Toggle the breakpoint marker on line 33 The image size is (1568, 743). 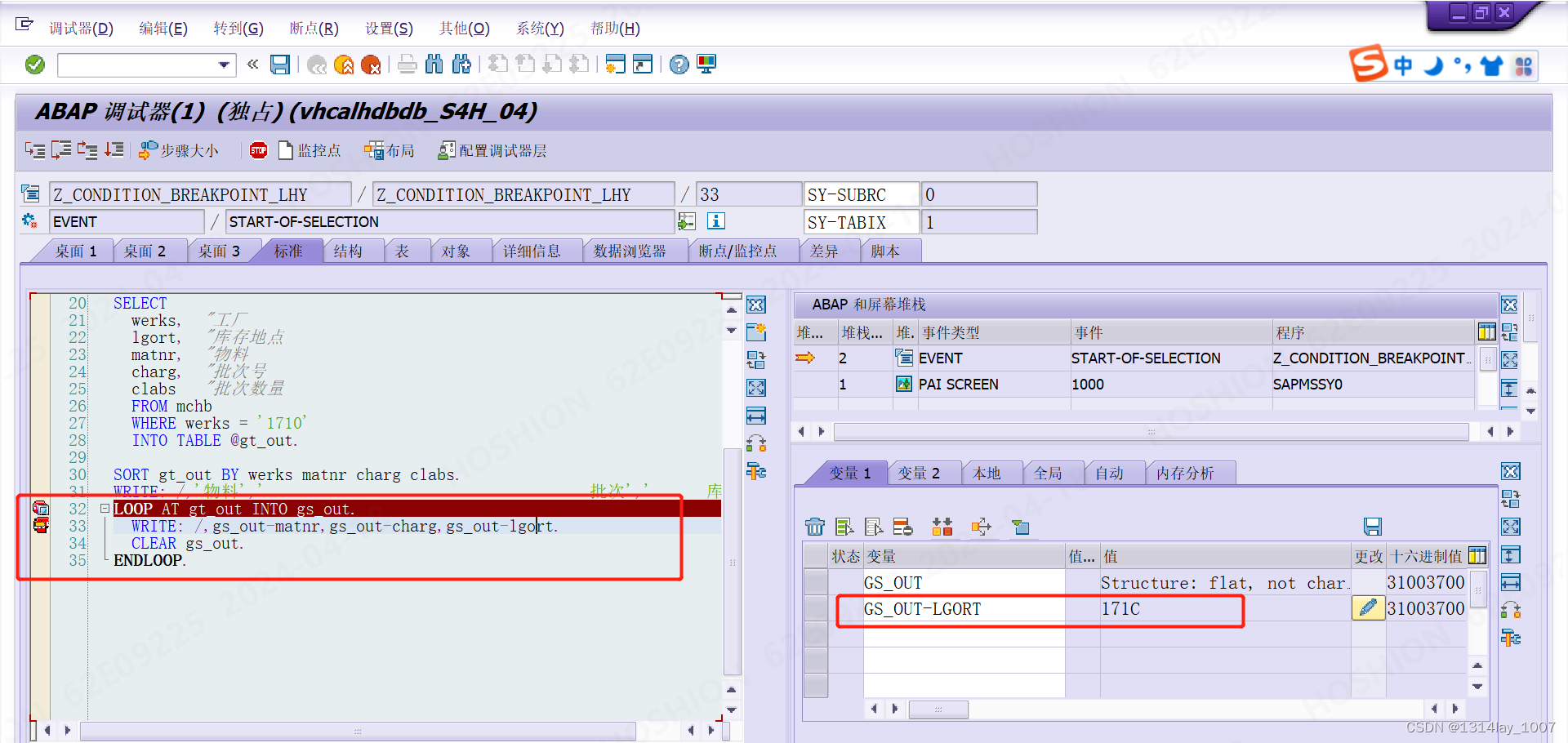(41, 526)
